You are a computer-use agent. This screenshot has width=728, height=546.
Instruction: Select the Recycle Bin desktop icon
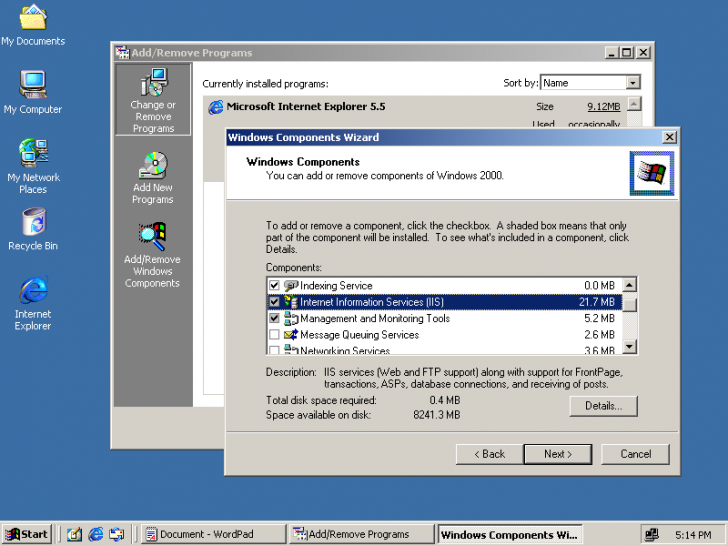pyautogui.click(x=33, y=223)
